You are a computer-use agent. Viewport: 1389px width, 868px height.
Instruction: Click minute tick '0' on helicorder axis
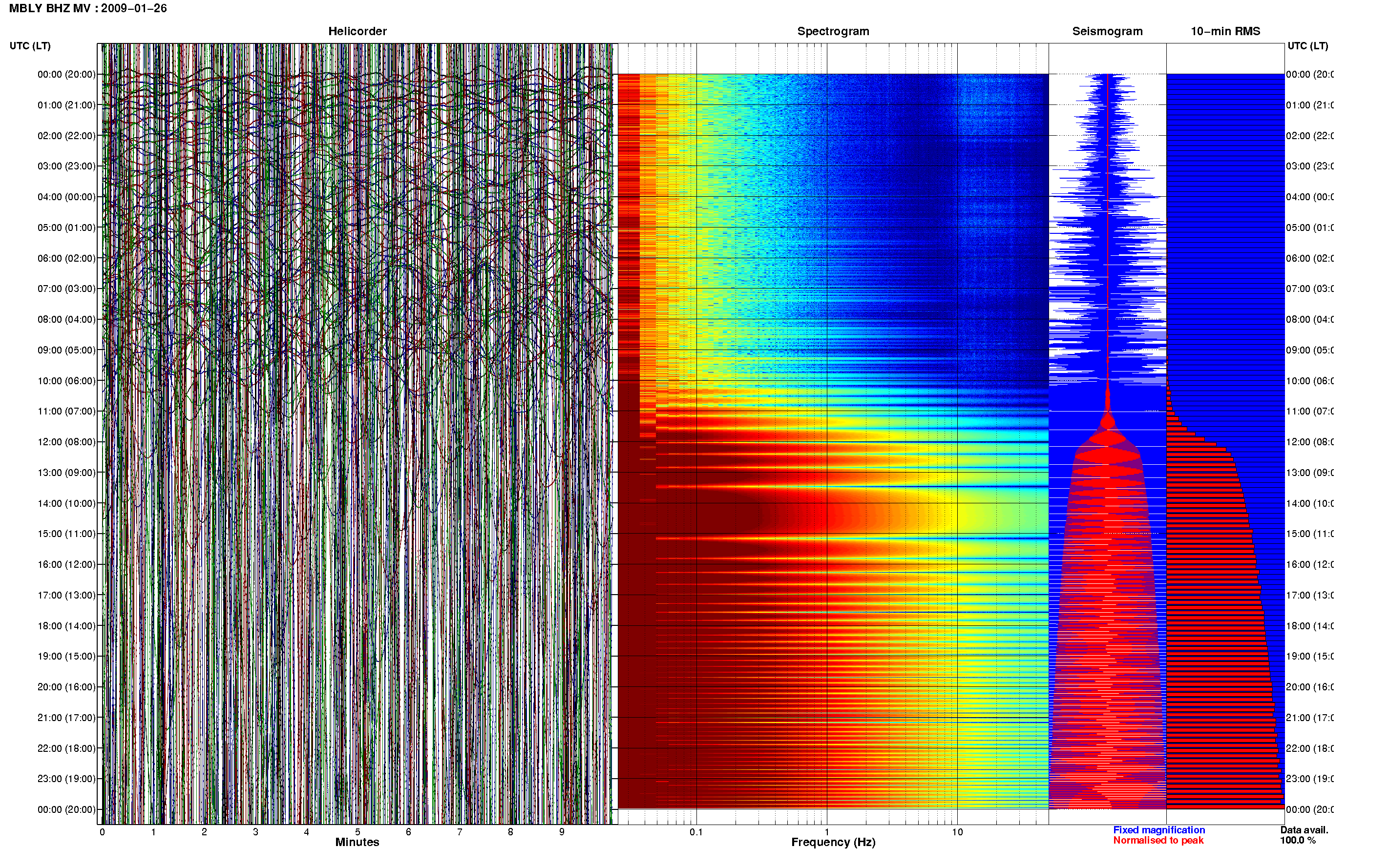tap(102, 832)
